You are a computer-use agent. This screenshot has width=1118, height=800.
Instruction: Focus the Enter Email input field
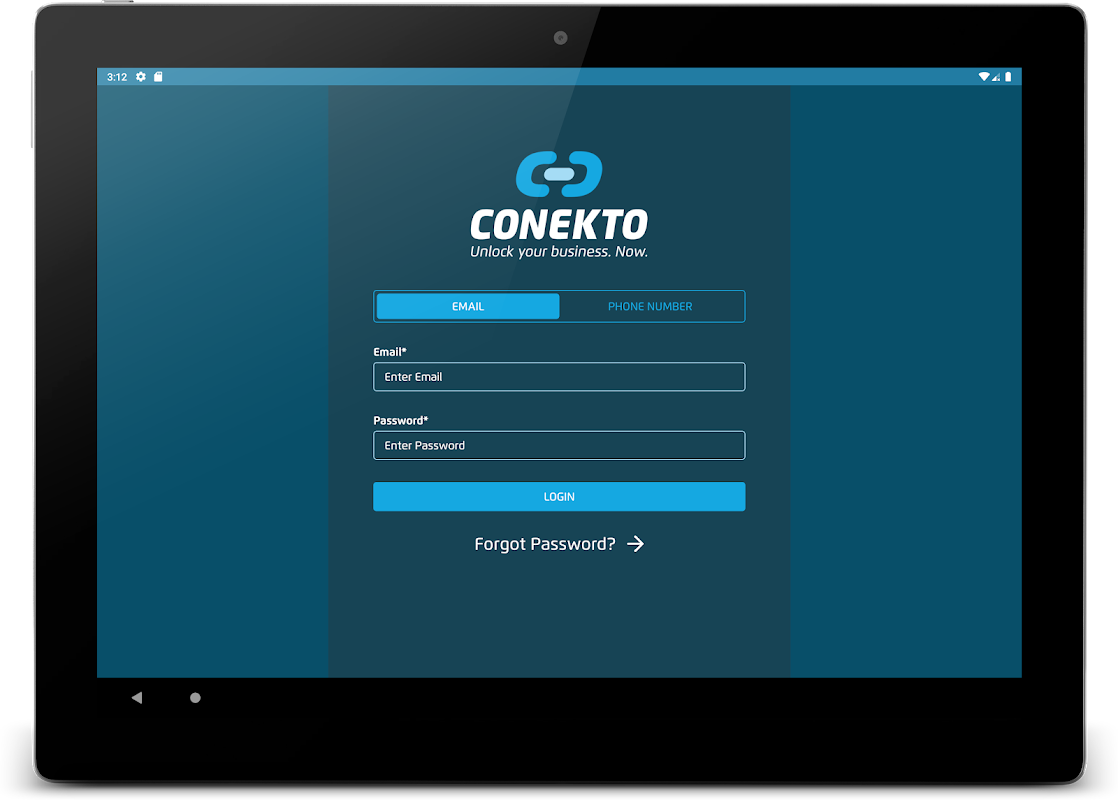[559, 376]
